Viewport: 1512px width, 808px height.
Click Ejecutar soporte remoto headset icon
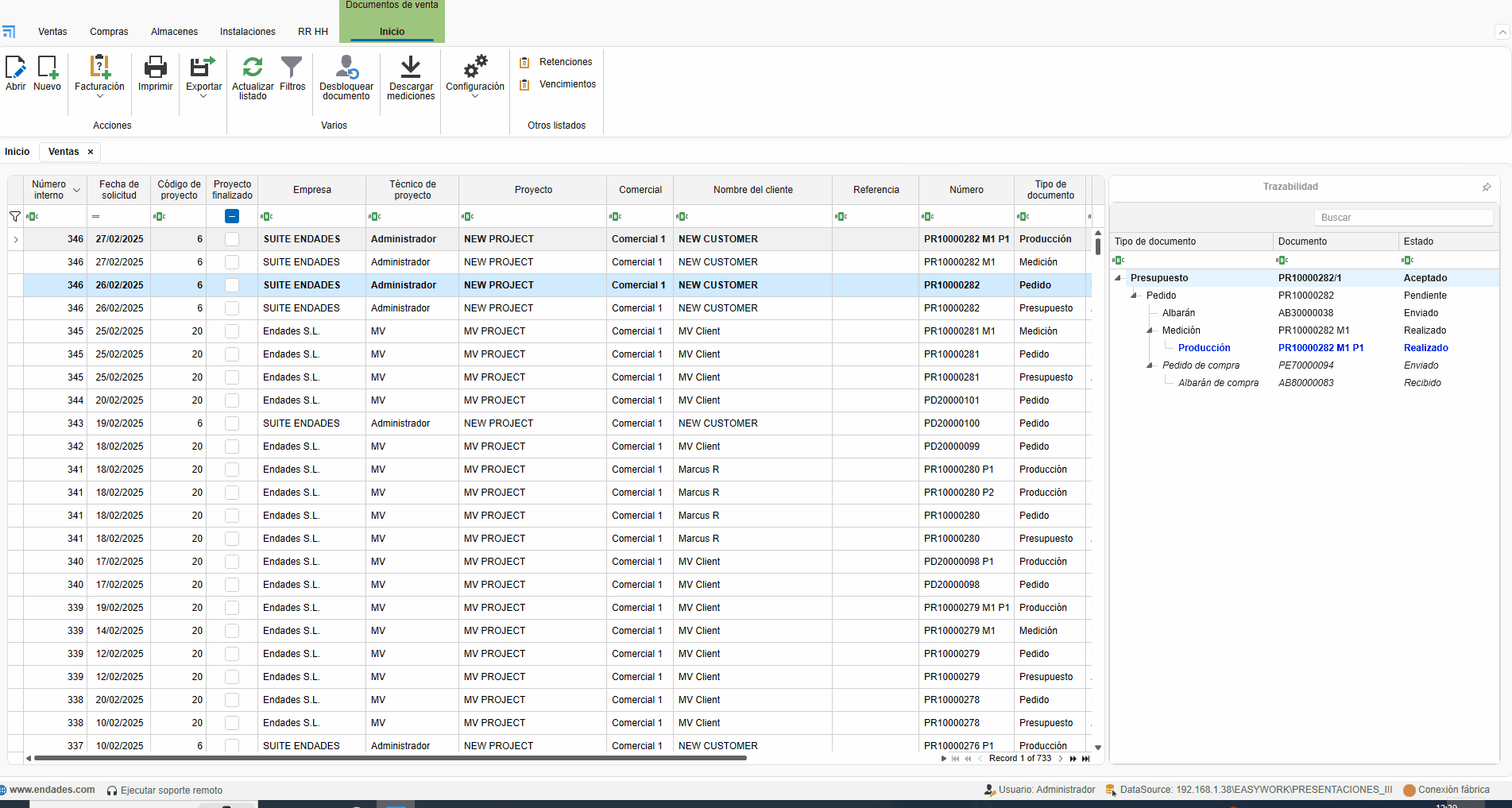click(112, 791)
